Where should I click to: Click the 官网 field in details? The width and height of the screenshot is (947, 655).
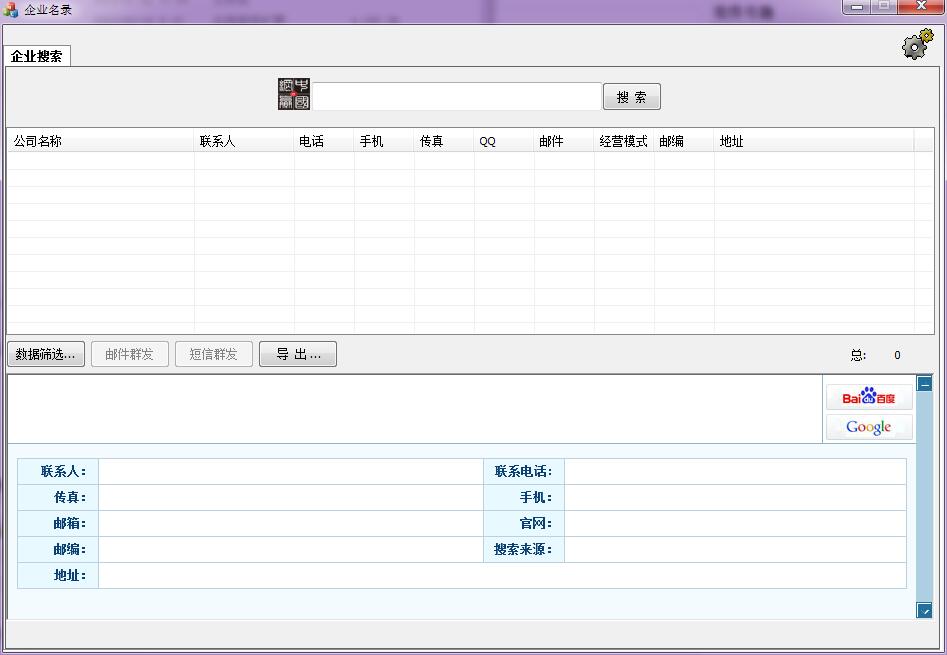coord(735,523)
